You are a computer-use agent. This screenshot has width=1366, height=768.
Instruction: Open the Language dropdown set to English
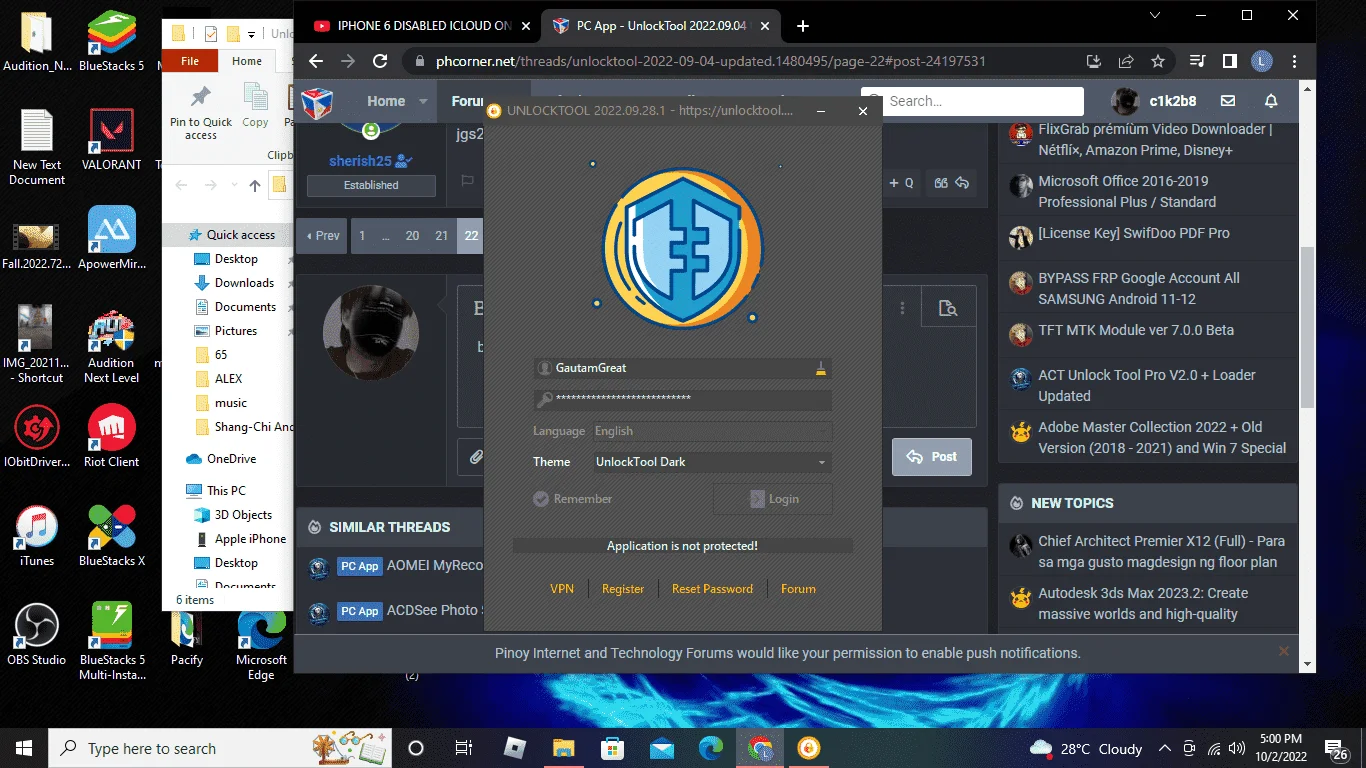pos(711,431)
